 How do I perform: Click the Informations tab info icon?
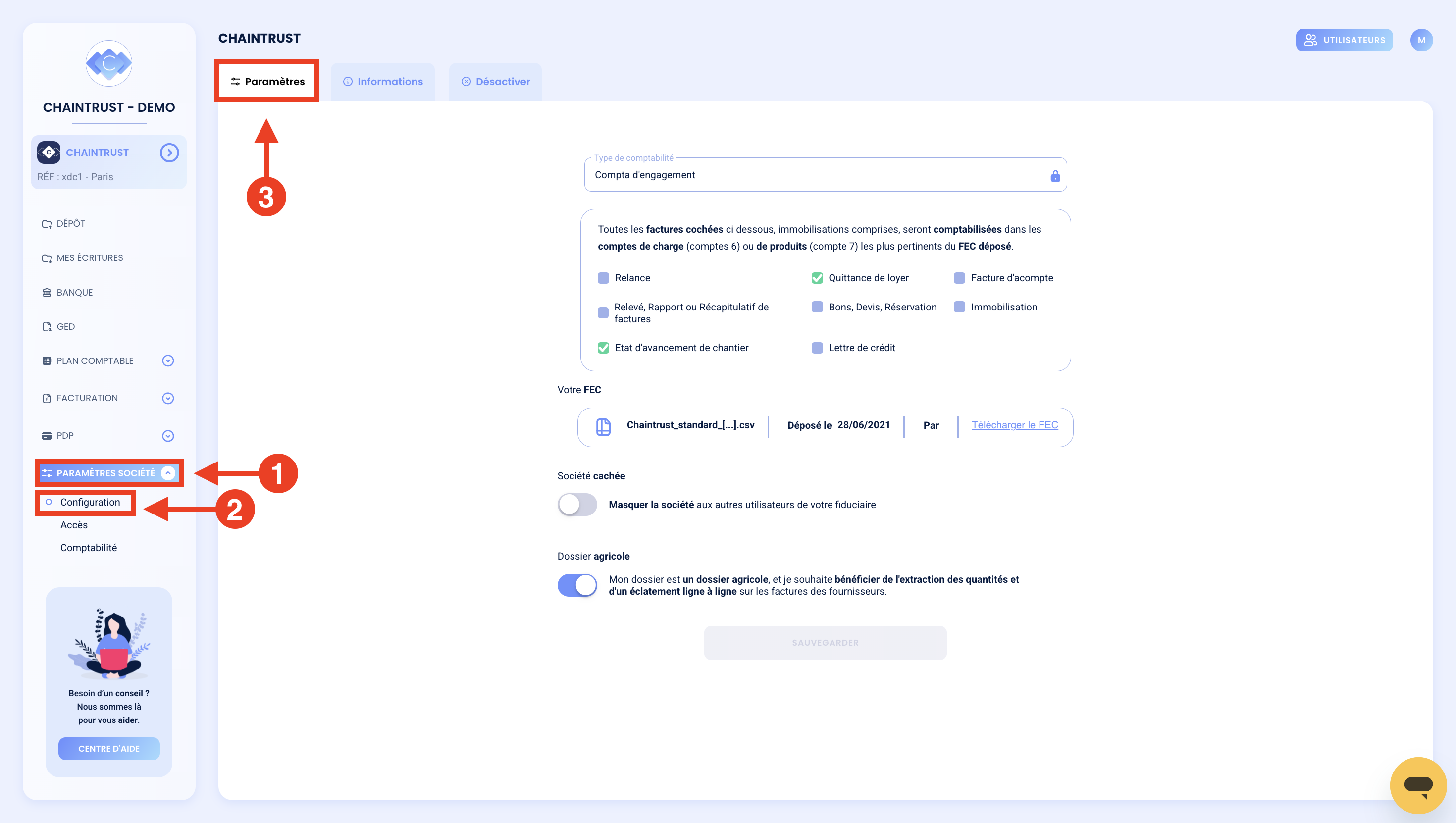[348, 81]
